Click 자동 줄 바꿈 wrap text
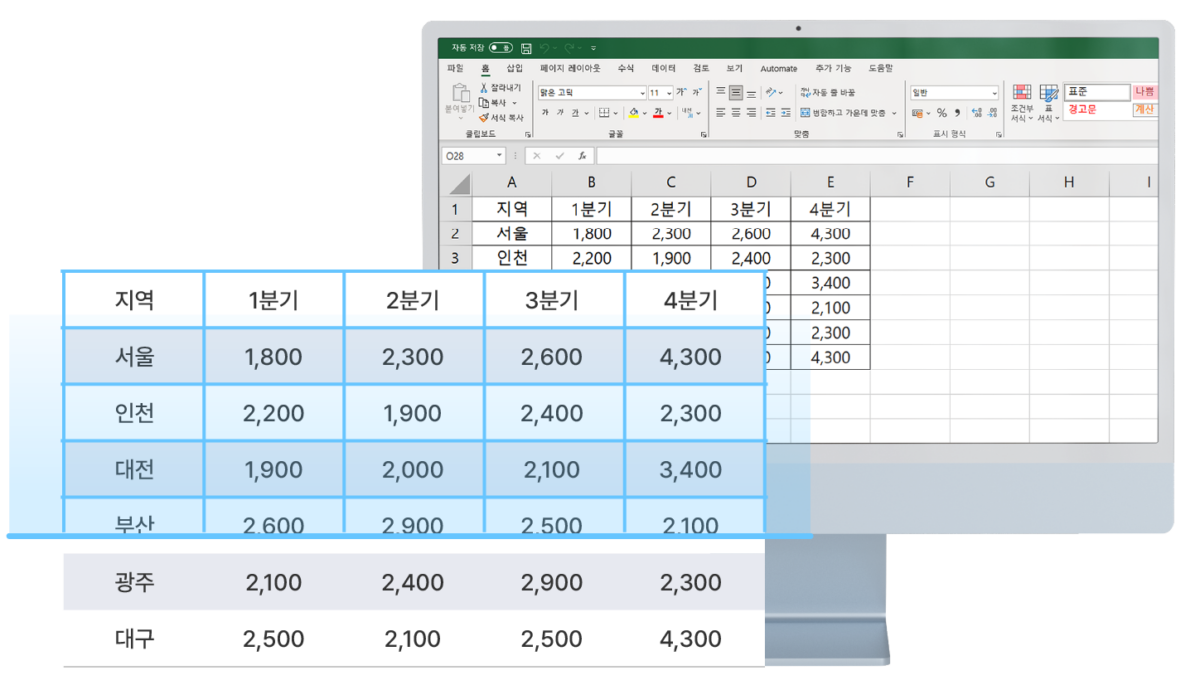 click(x=828, y=92)
